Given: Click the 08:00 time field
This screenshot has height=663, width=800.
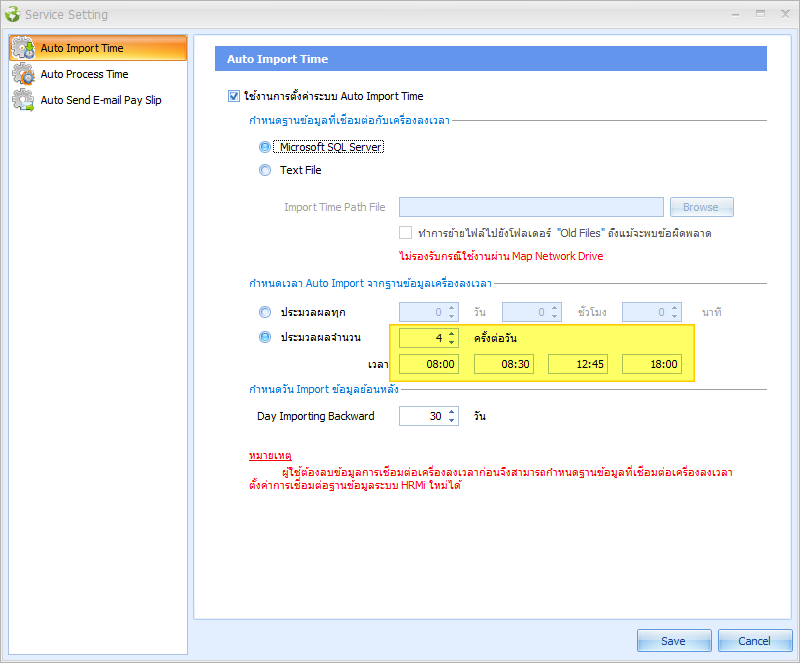Looking at the screenshot, I should (429, 365).
